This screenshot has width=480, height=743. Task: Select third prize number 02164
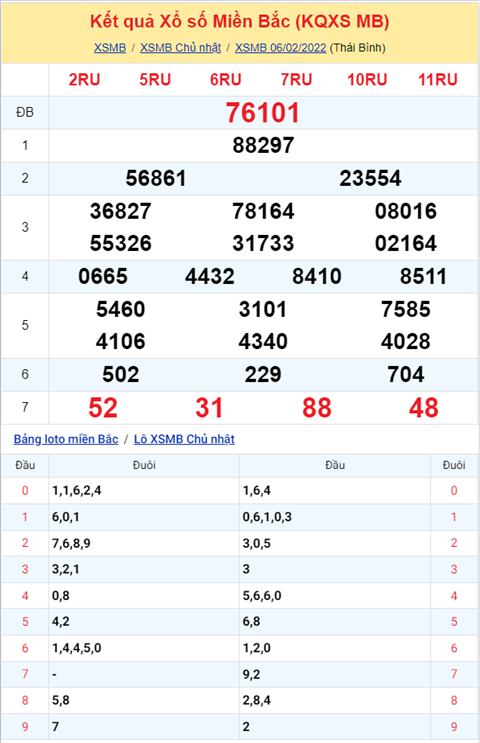(x=406, y=244)
